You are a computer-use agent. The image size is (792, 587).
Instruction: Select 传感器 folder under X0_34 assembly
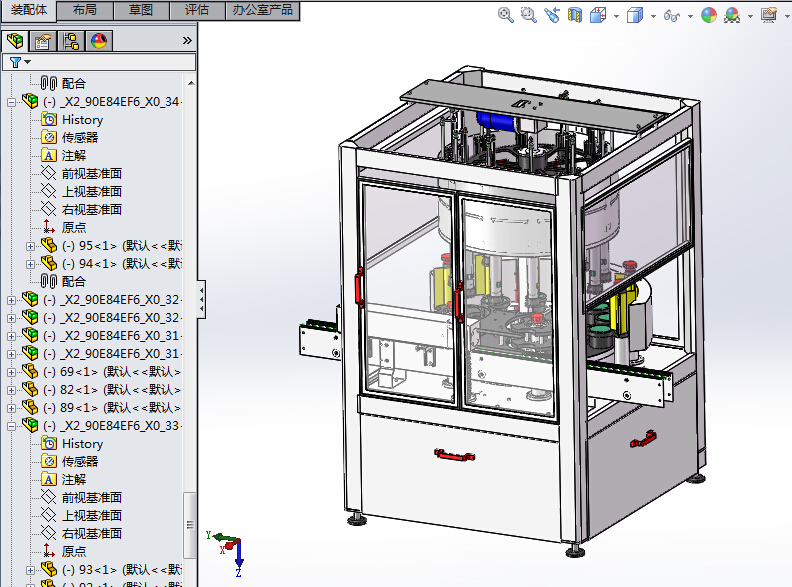pos(80,137)
